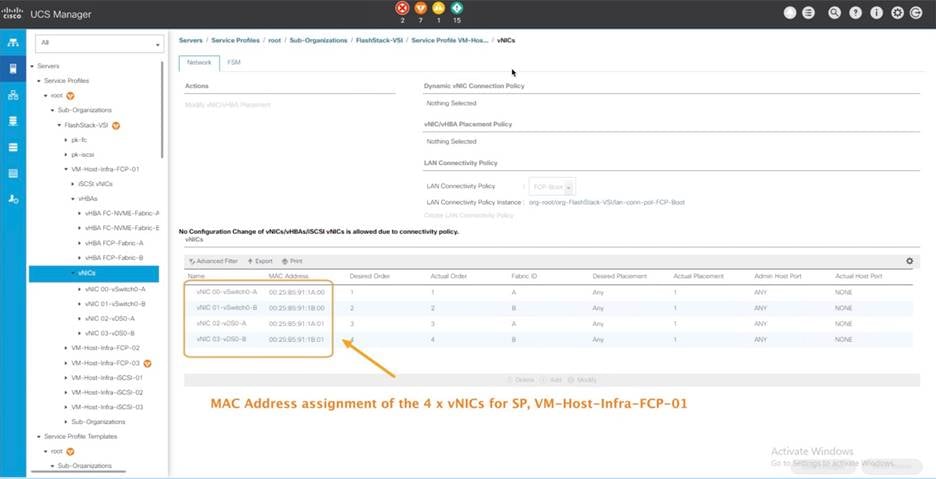Click fault badge beside Service Profile Templates root
The width and height of the screenshot is (936, 479).
click(70, 452)
